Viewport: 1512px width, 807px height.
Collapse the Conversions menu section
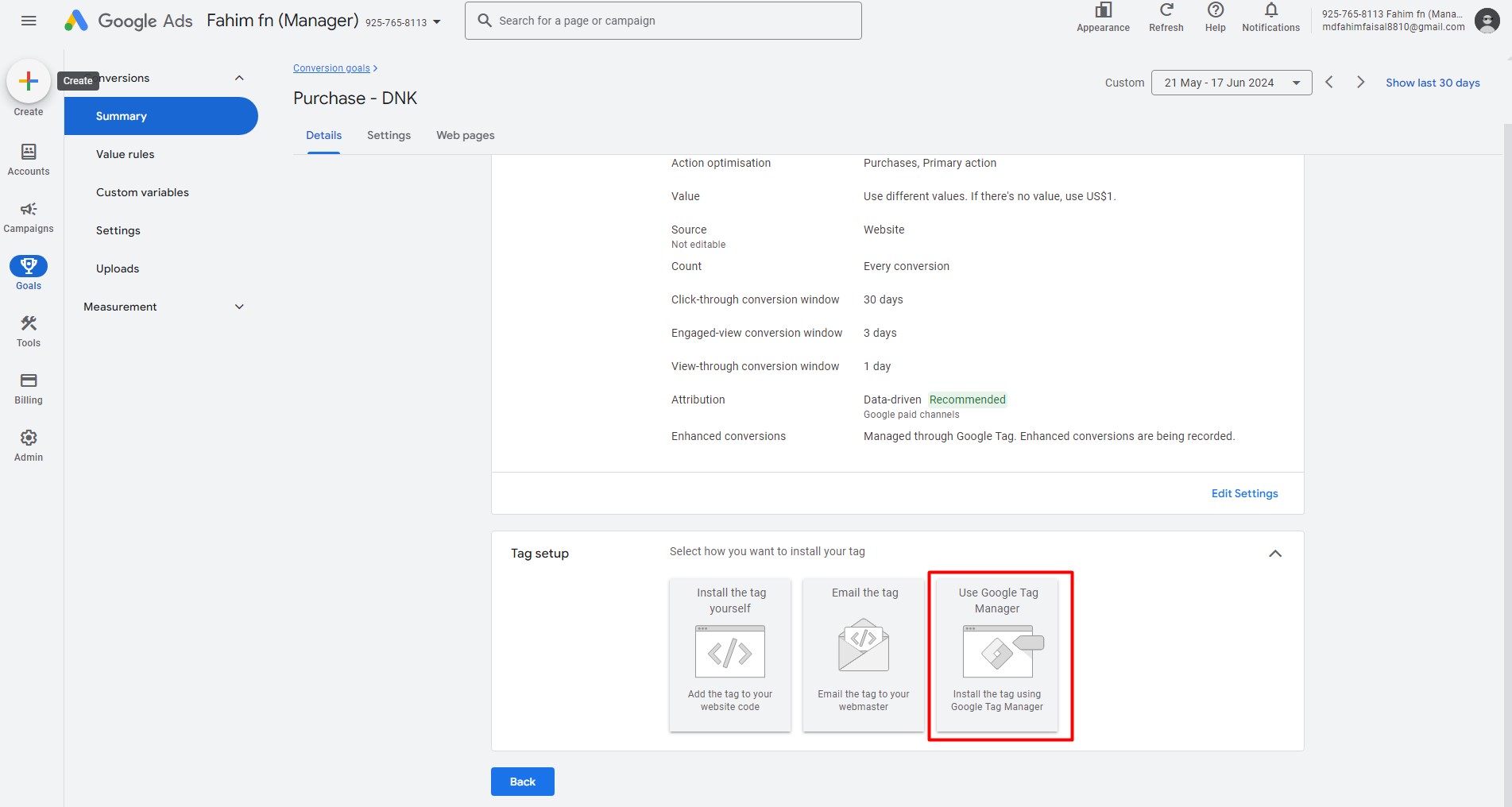pos(239,78)
